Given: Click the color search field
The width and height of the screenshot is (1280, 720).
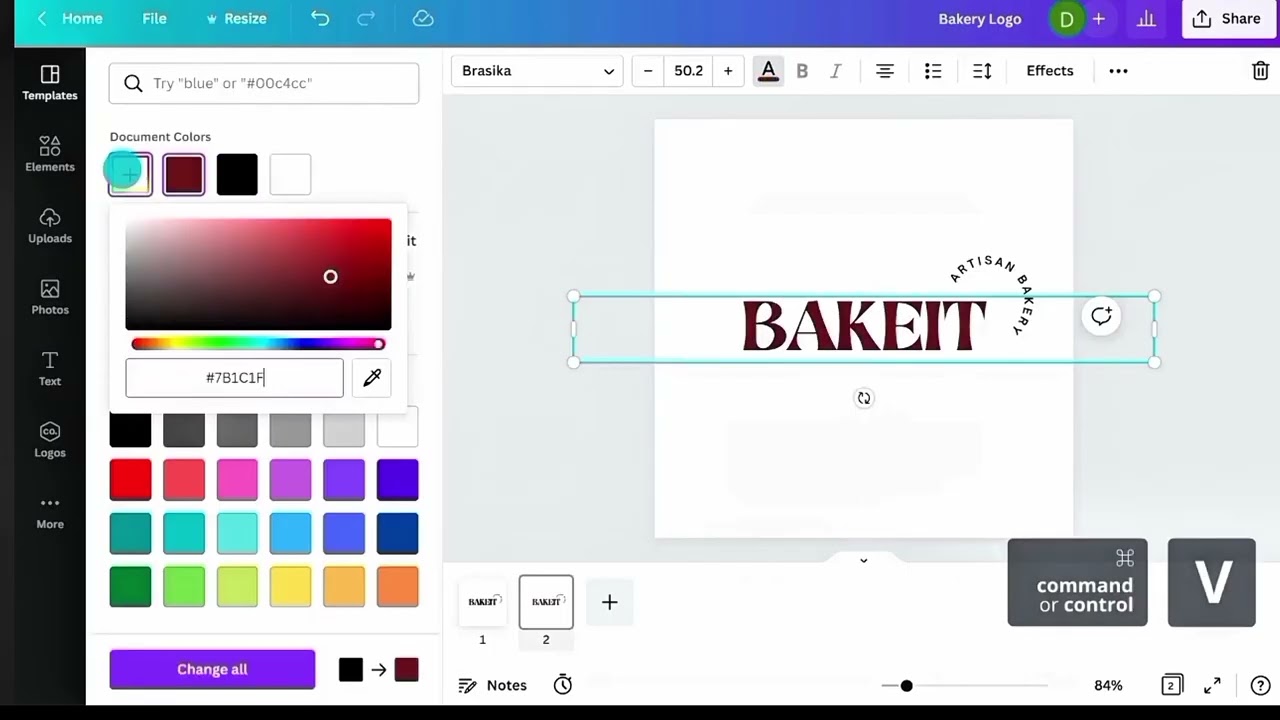Looking at the screenshot, I should [x=264, y=83].
